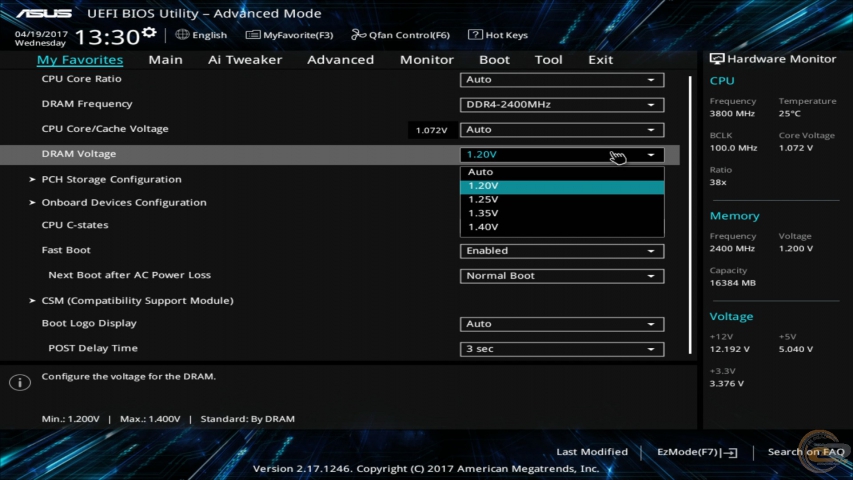
Task: Click the POST Delay Time label
Action: [93, 348]
